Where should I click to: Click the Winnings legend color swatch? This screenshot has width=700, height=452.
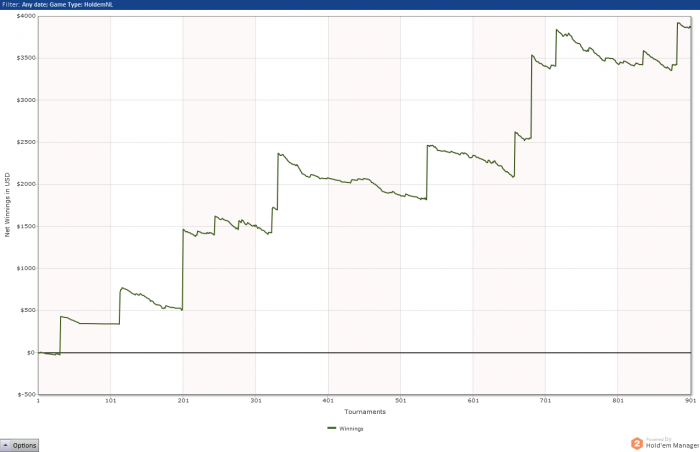tap(332, 428)
